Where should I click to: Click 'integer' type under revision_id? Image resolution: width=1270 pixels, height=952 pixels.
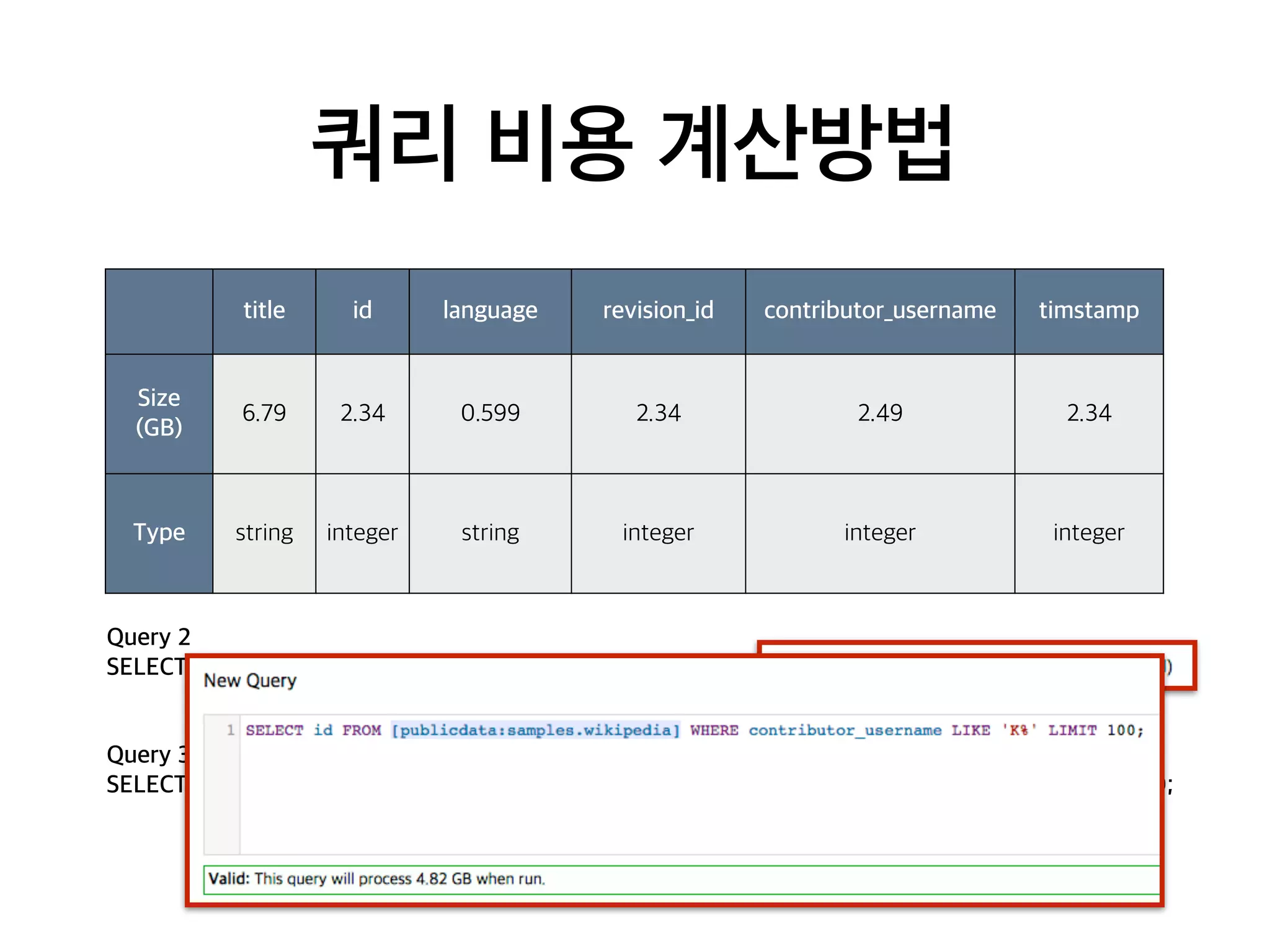(x=658, y=533)
